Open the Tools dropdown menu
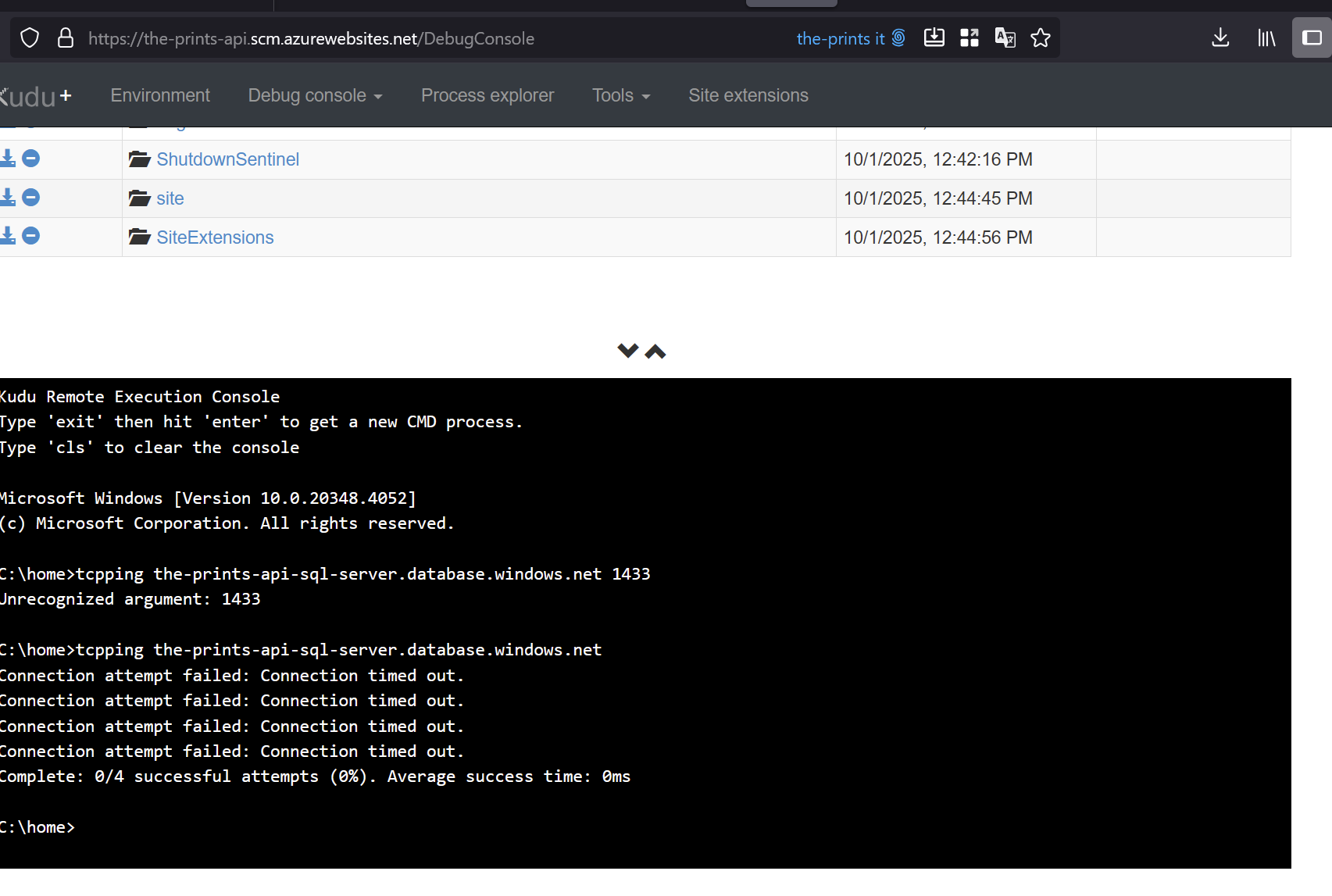 click(x=621, y=95)
